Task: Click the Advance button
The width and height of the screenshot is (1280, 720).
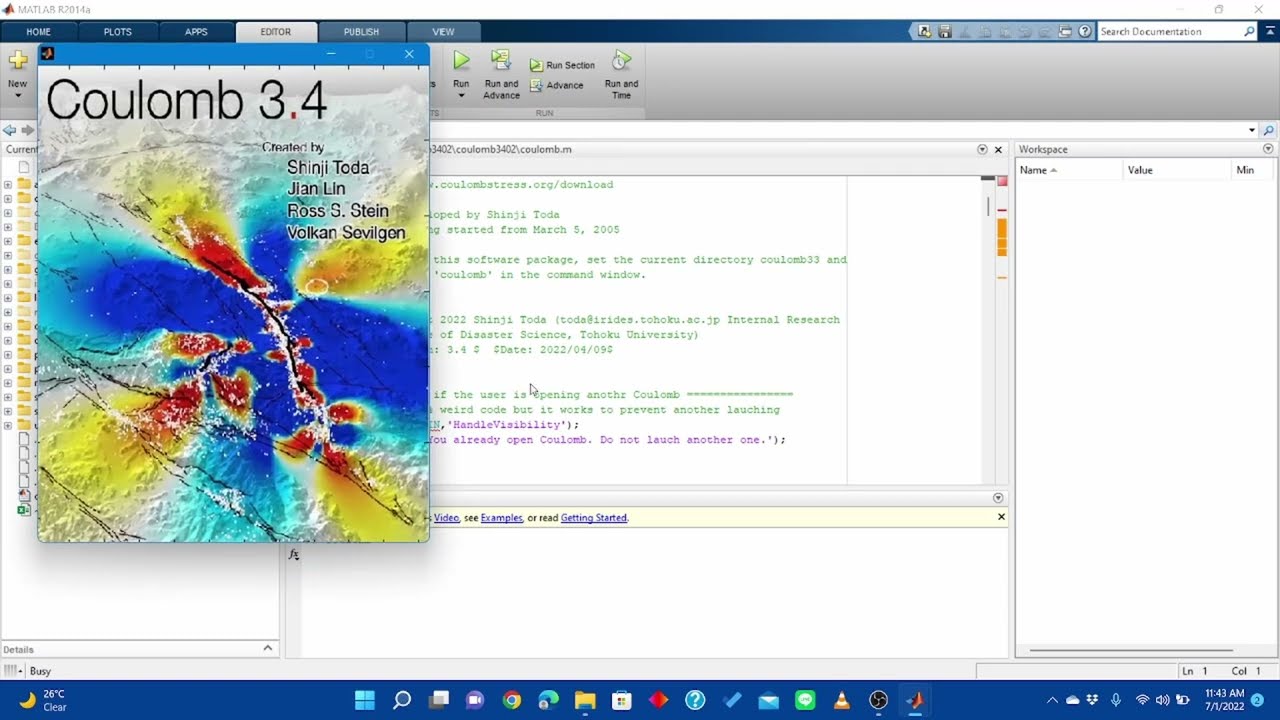Action: [x=556, y=86]
